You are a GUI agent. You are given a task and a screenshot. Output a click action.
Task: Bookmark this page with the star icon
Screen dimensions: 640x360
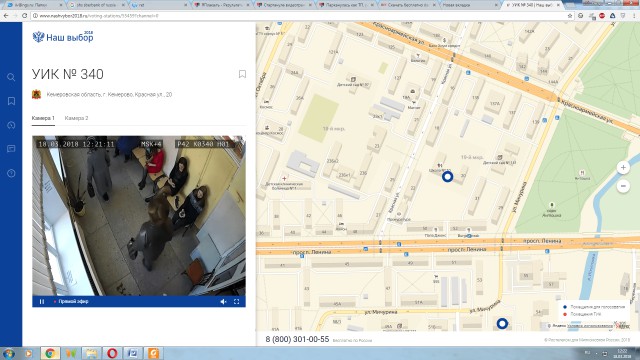(570, 16)
